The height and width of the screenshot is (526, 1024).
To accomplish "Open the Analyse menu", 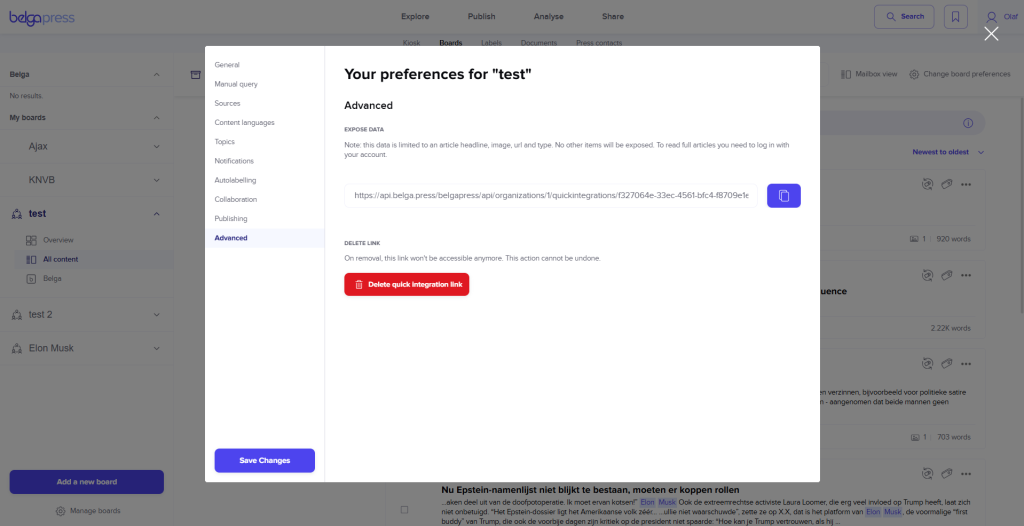I will pyautogui.click(x=549, y=16).
